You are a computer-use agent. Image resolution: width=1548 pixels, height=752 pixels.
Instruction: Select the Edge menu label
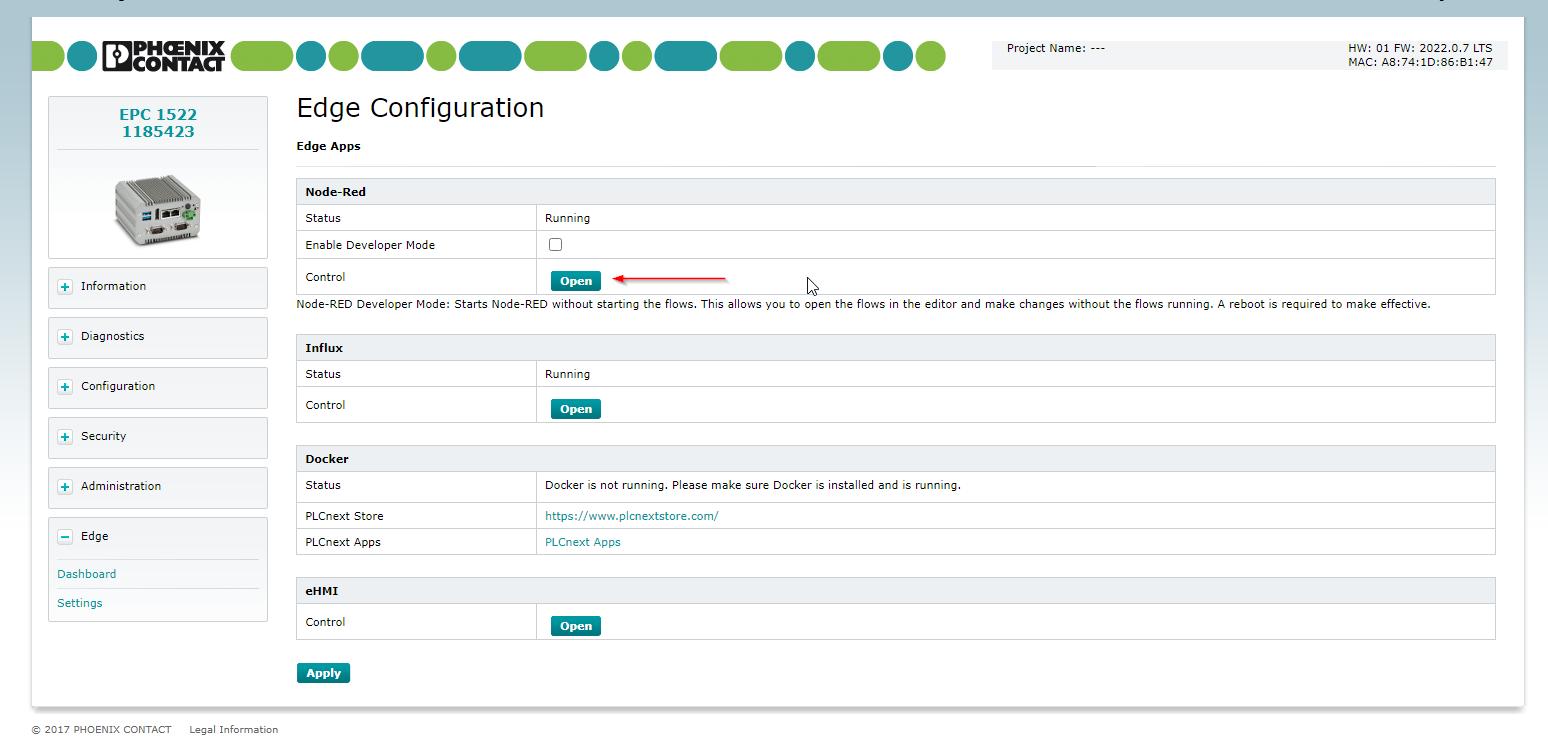pos(95,536)
